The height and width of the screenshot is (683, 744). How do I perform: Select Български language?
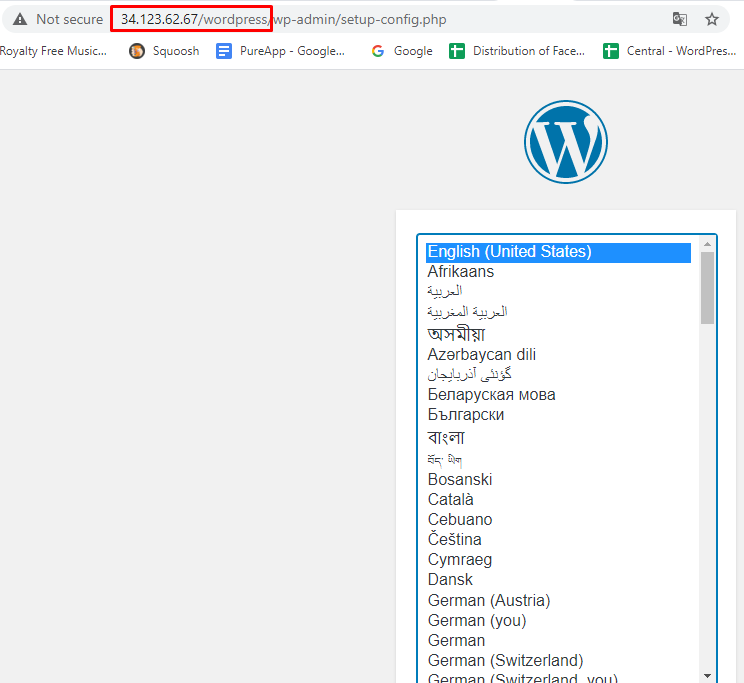click(558, 414)
